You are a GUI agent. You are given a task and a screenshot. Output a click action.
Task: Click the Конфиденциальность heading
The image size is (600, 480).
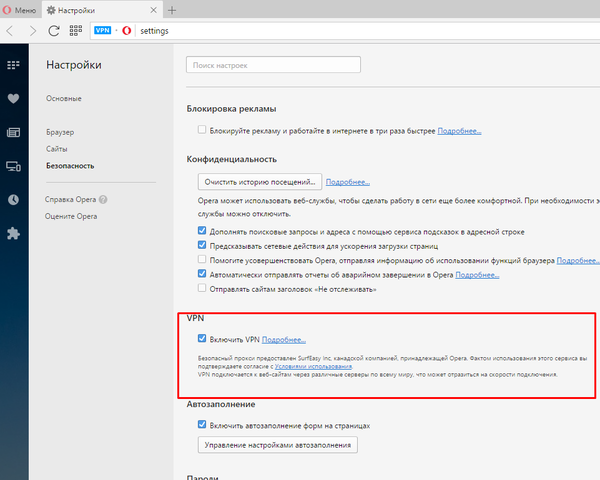tap(232, 159)
